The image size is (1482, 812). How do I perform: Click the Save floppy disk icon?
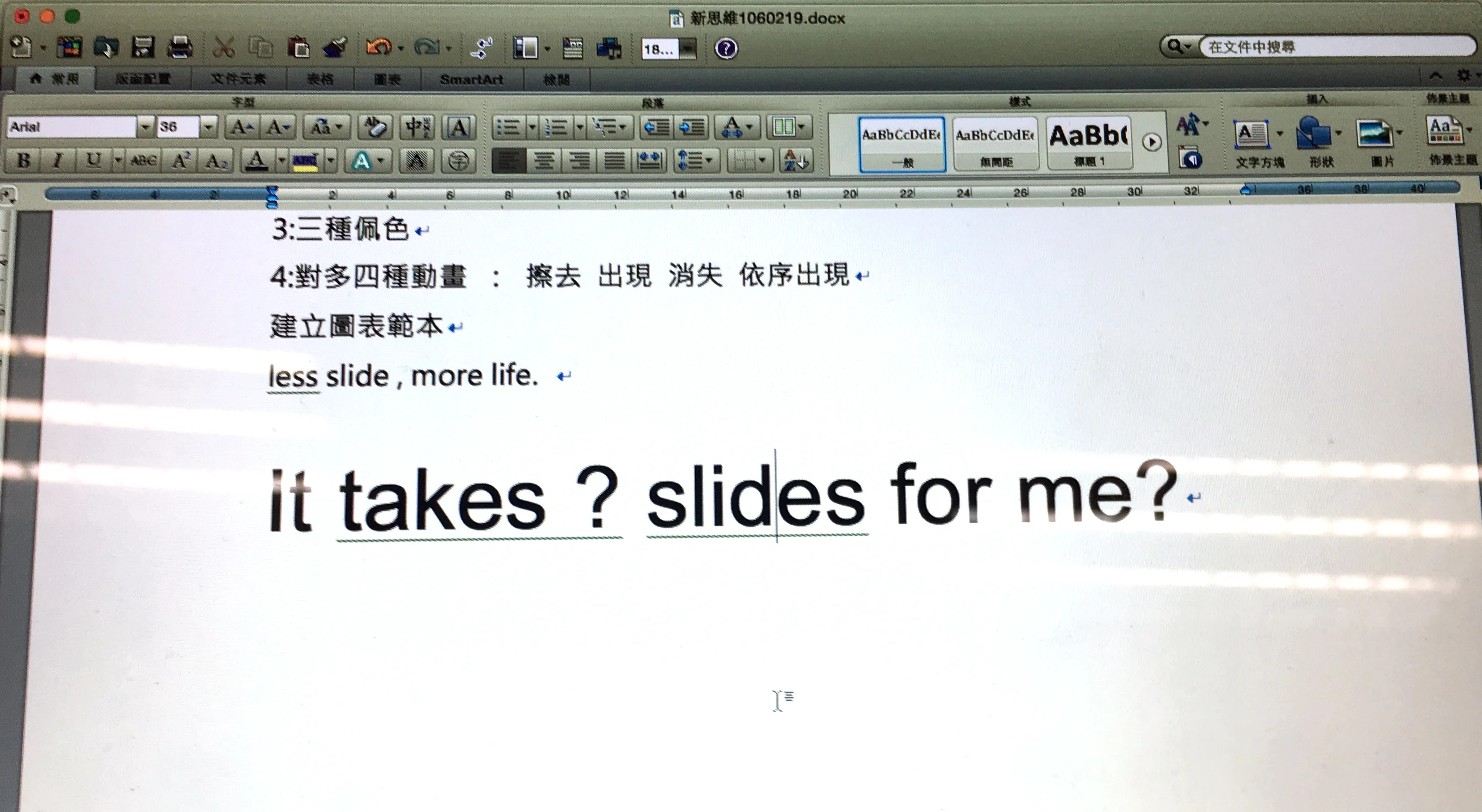click(x=143, y=47)
